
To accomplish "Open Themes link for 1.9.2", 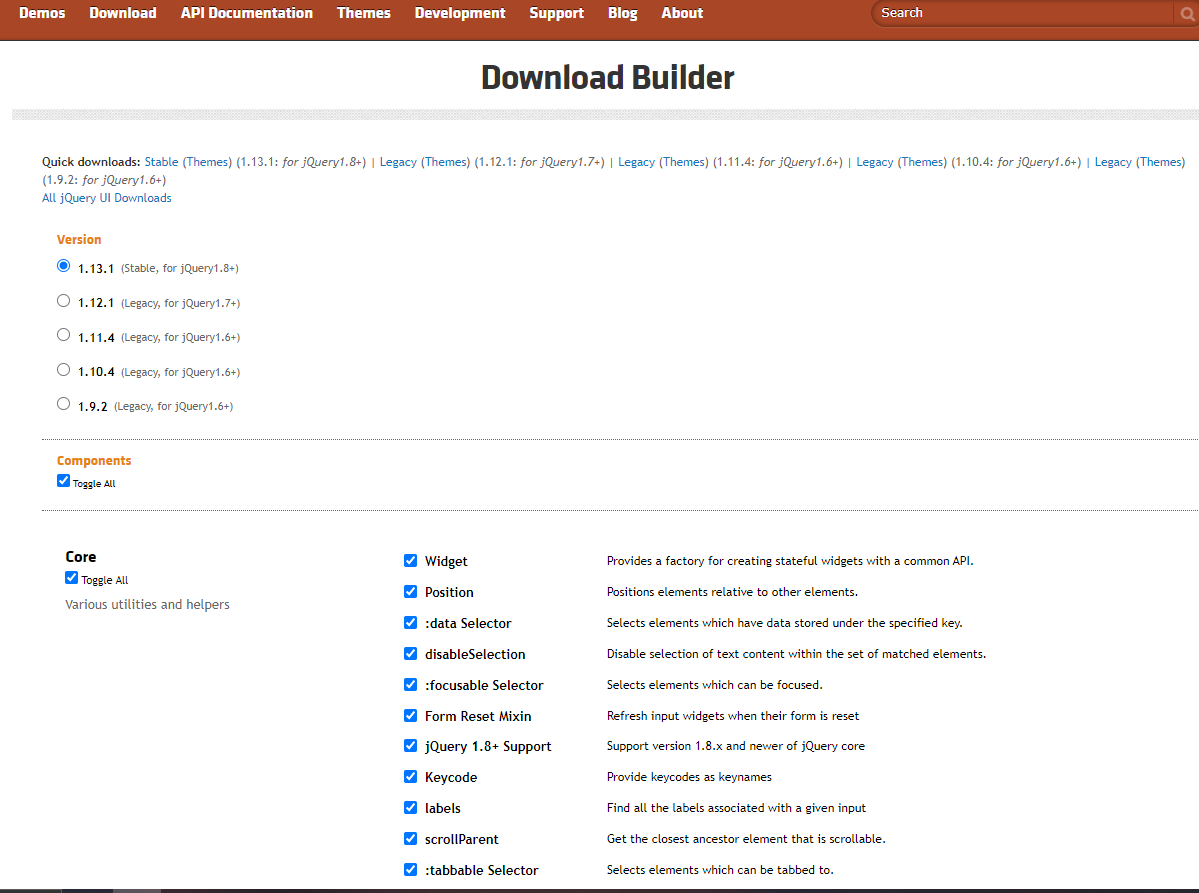I will coord(1161,162).
